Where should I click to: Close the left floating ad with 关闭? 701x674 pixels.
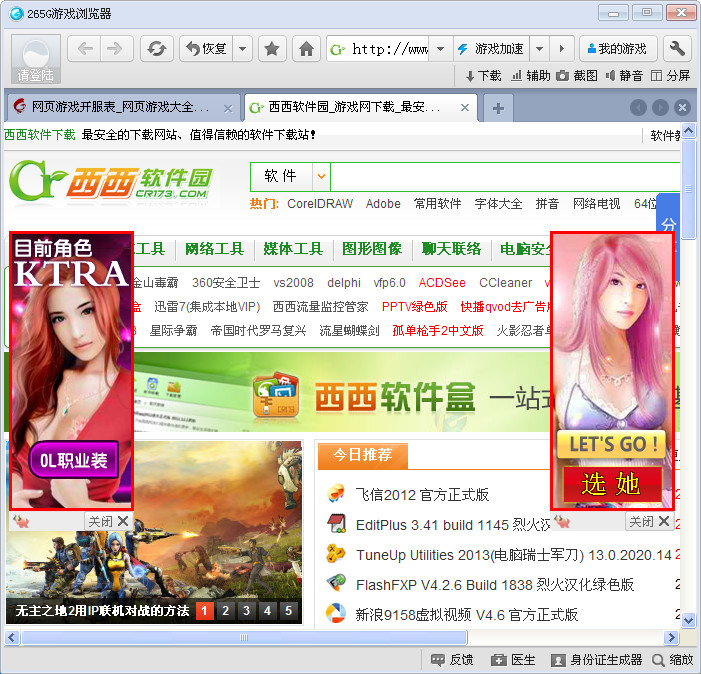pos(108,521)
